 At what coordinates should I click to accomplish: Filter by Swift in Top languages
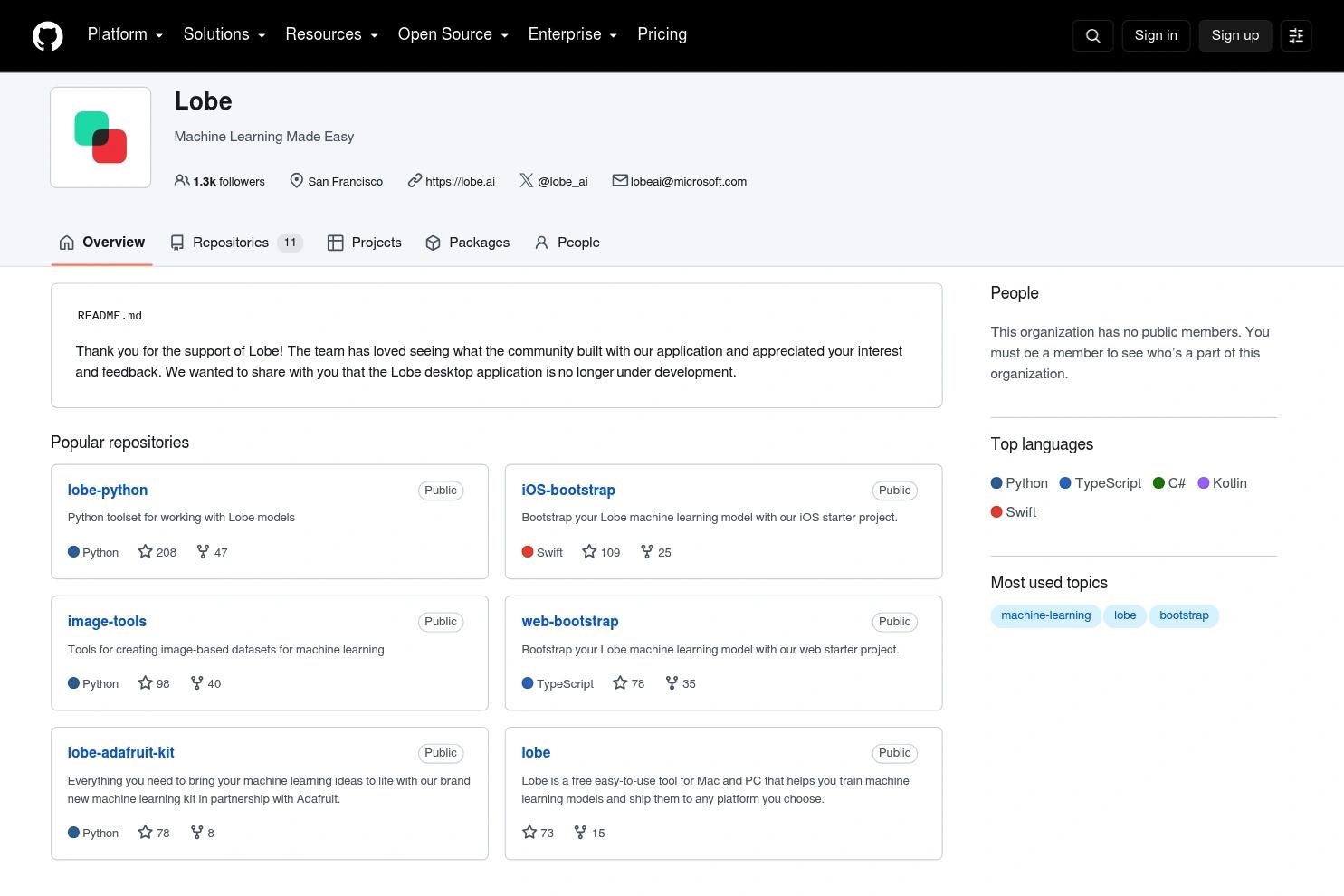pos(1014,512)
